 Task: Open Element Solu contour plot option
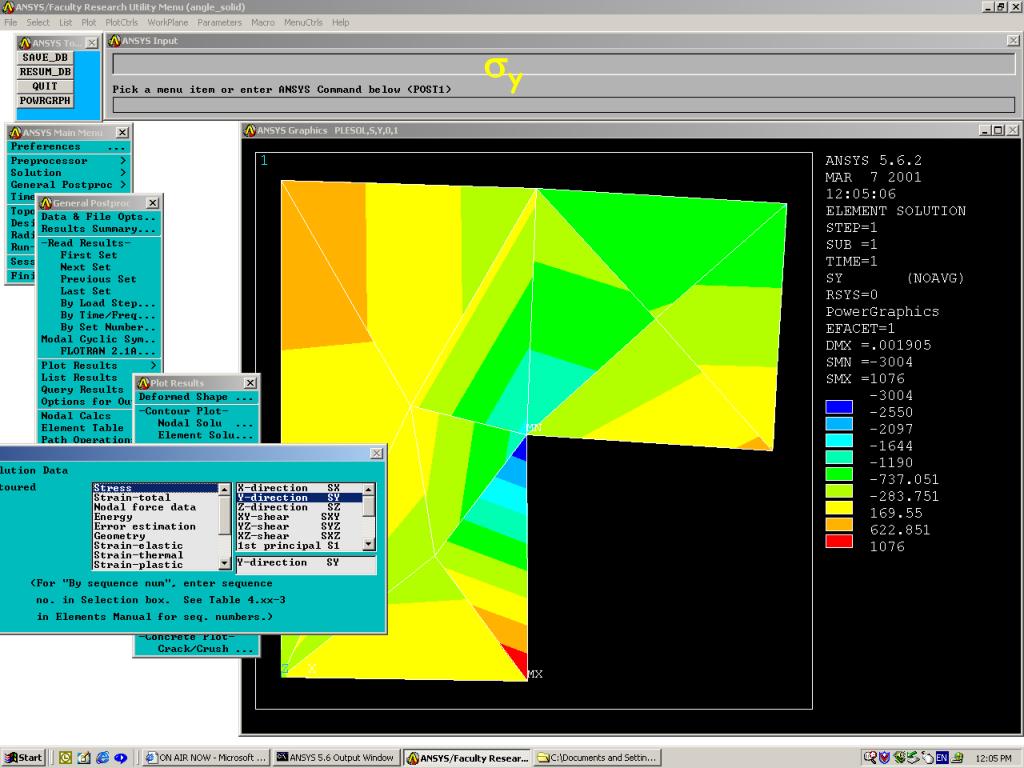205,435
